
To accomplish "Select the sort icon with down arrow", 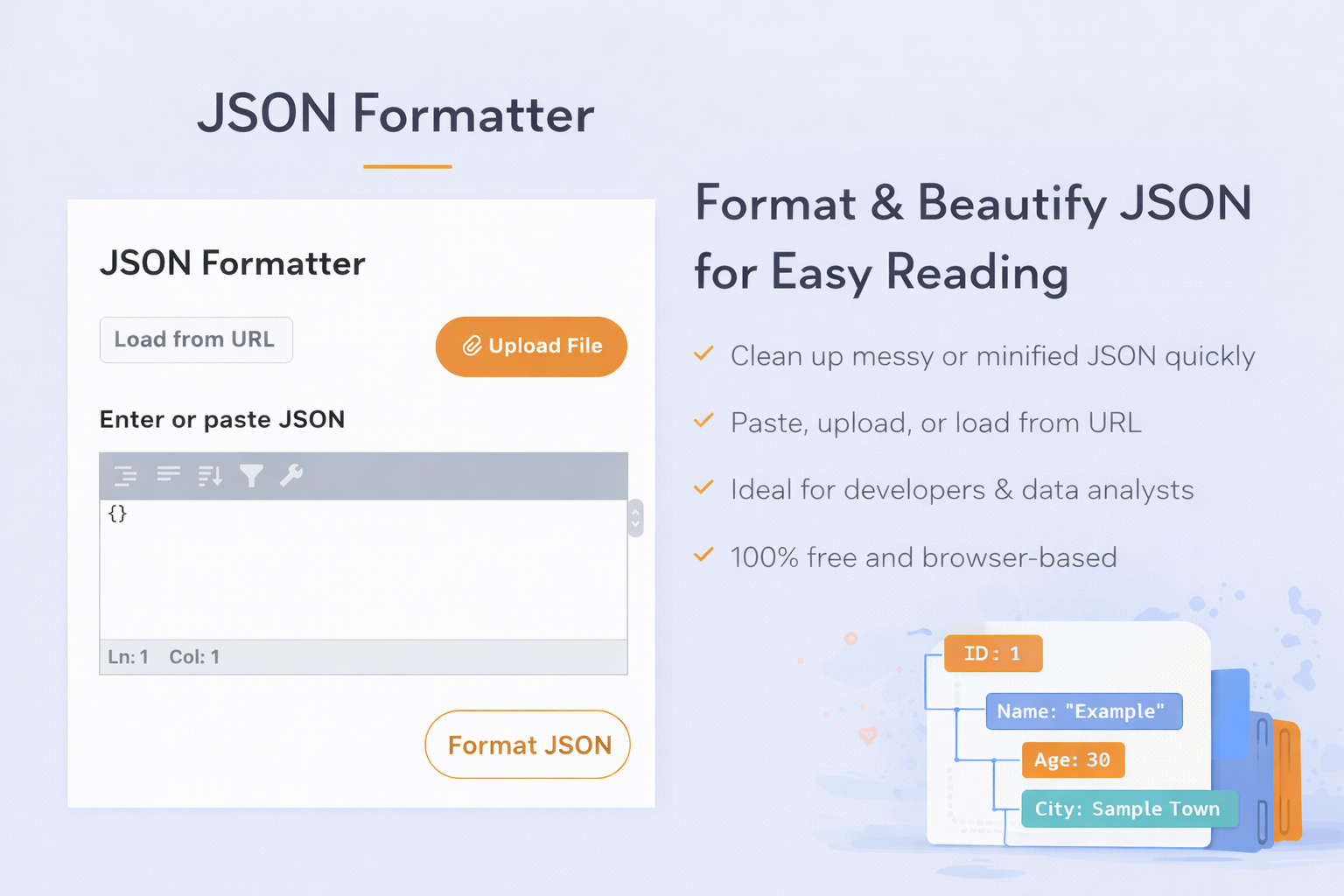I will pos(210,476).
